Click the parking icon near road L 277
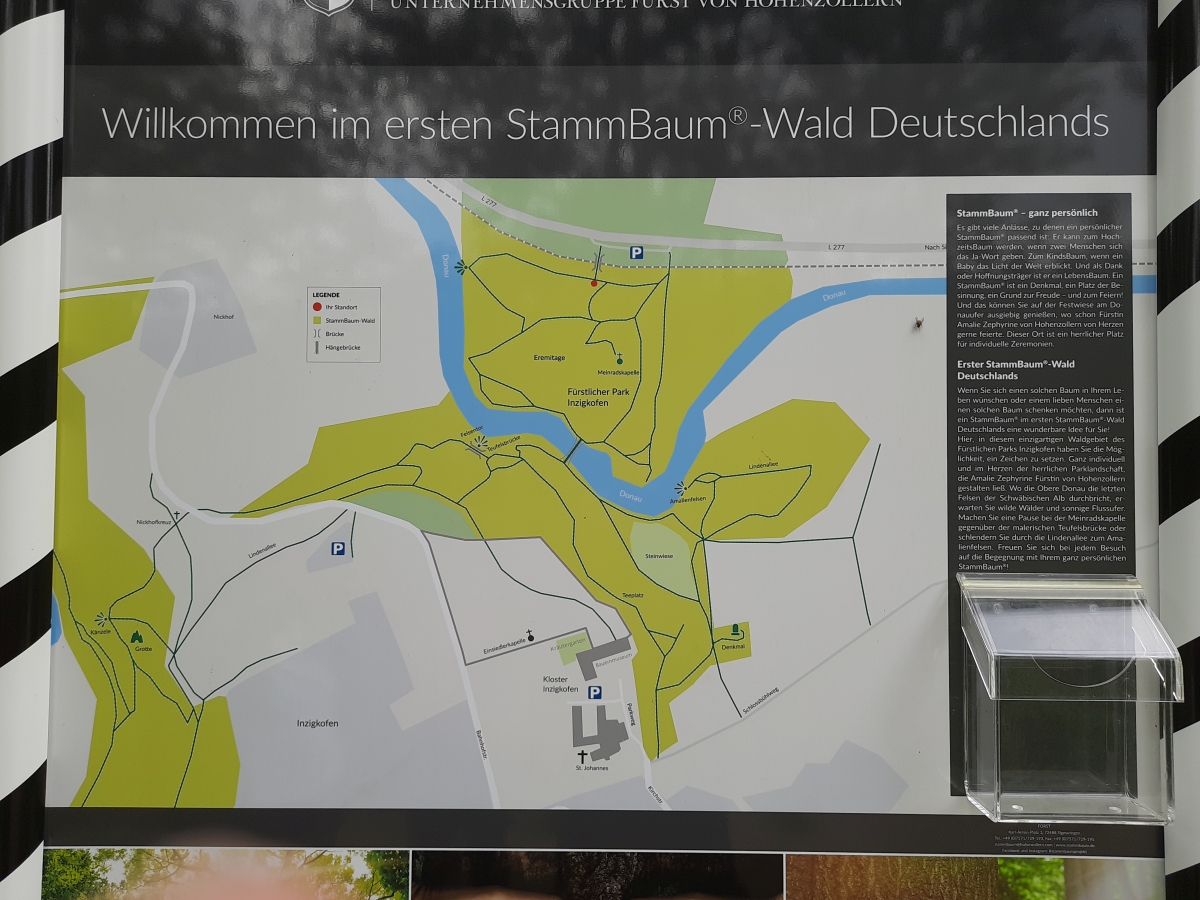Viewport: 1200px width, 900px height. (636, 254)
